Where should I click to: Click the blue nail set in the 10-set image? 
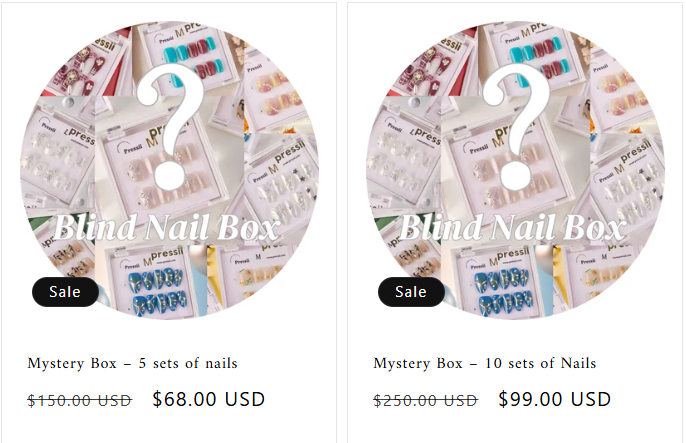pyautogui.click(x=505, y=290)
